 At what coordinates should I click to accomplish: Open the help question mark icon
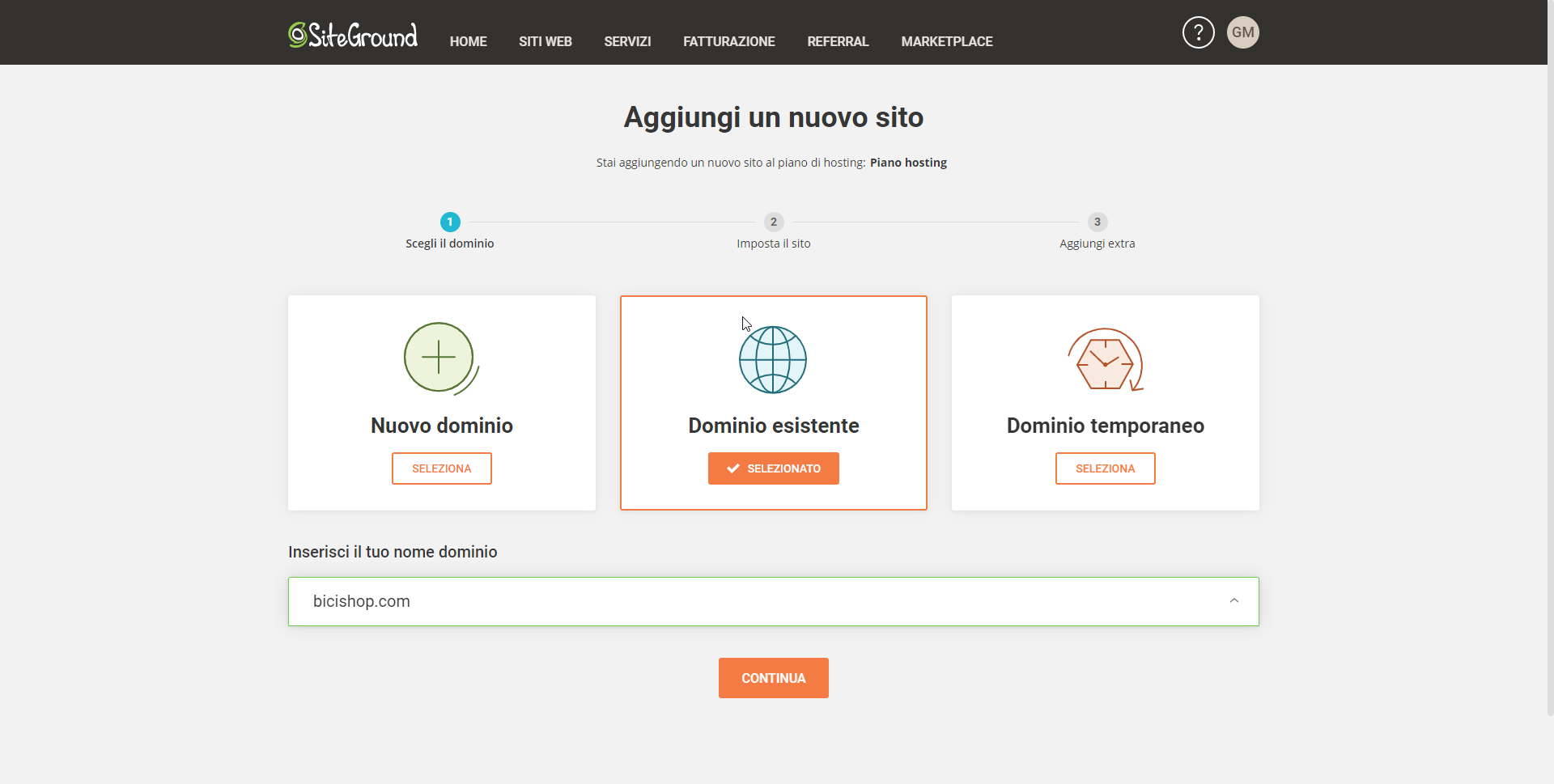tap(1198, 32)
